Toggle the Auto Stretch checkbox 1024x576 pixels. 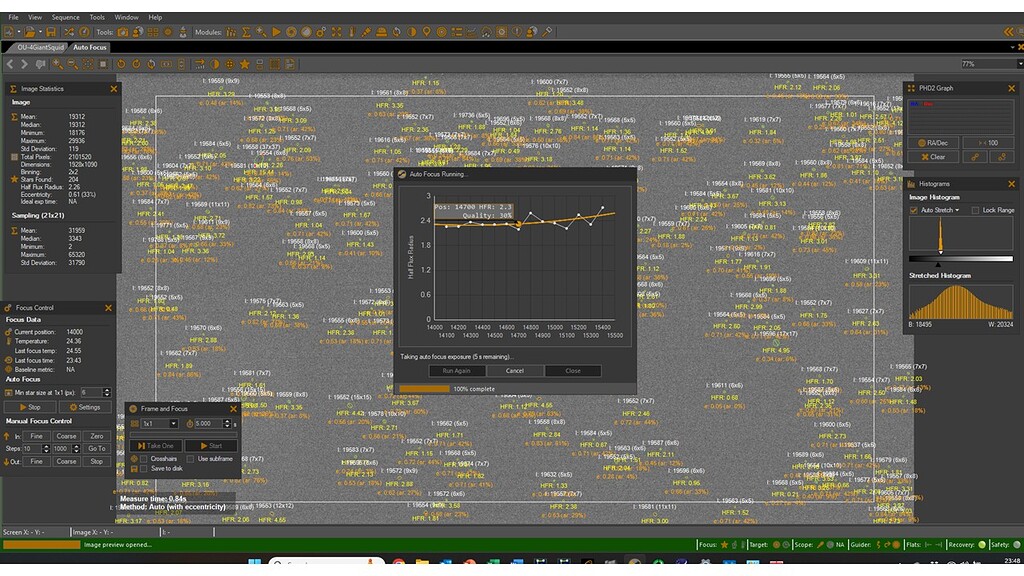913,210
